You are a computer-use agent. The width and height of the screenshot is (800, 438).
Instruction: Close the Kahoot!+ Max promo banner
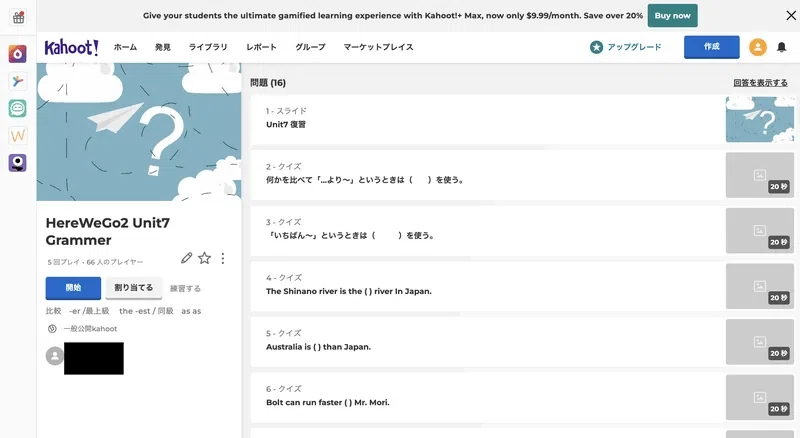click(791, 15)
